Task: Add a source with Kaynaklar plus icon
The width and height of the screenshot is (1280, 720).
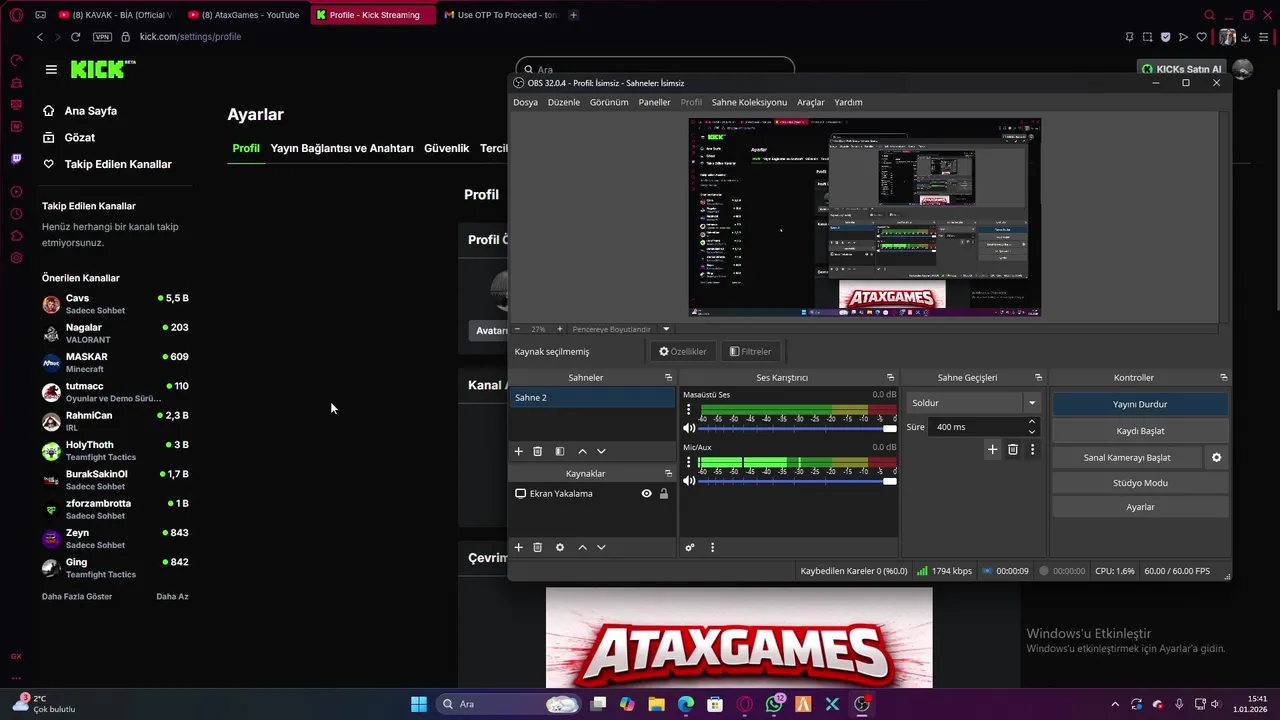Action: 518,547
